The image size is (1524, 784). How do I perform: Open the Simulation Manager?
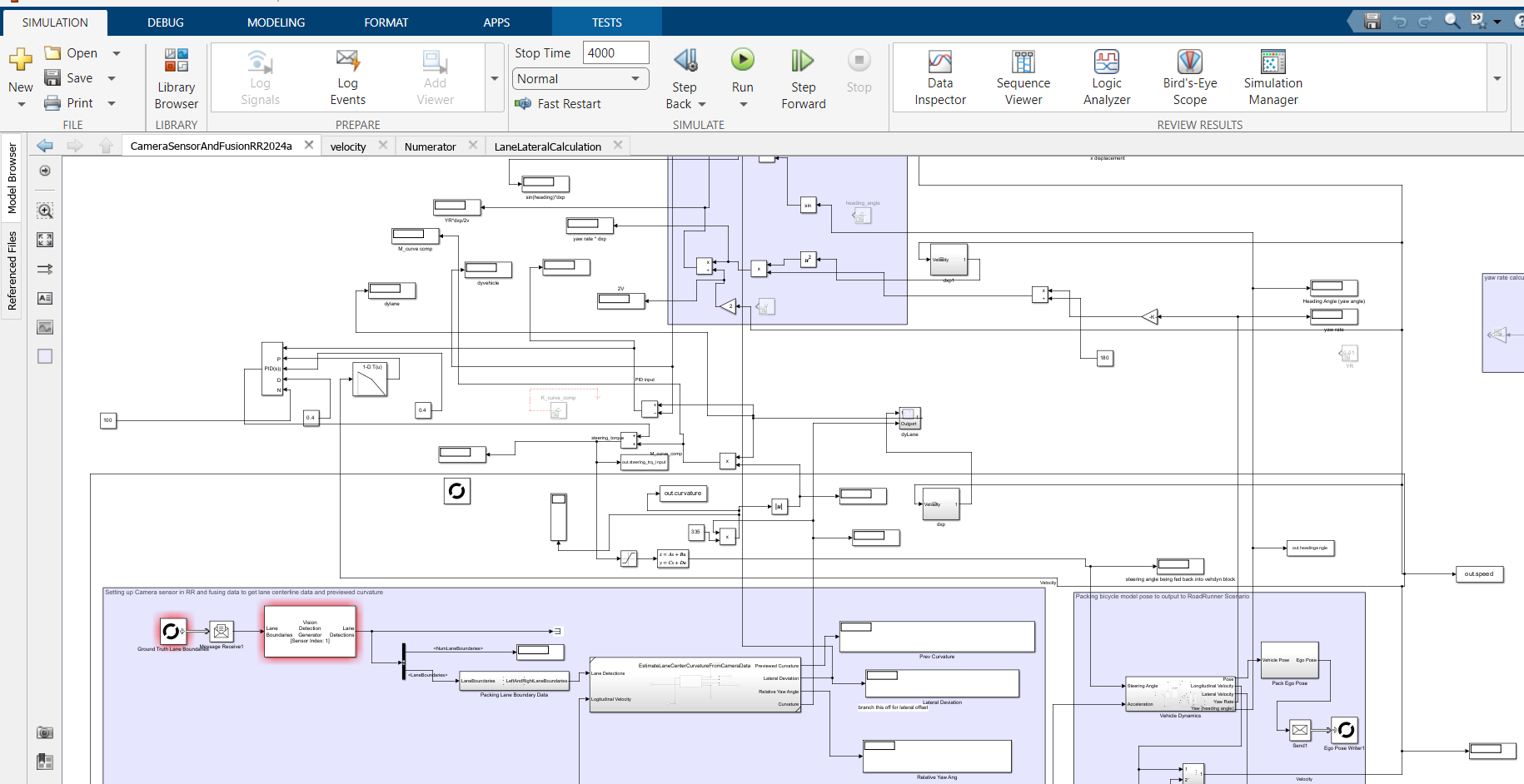[1273, 77]
